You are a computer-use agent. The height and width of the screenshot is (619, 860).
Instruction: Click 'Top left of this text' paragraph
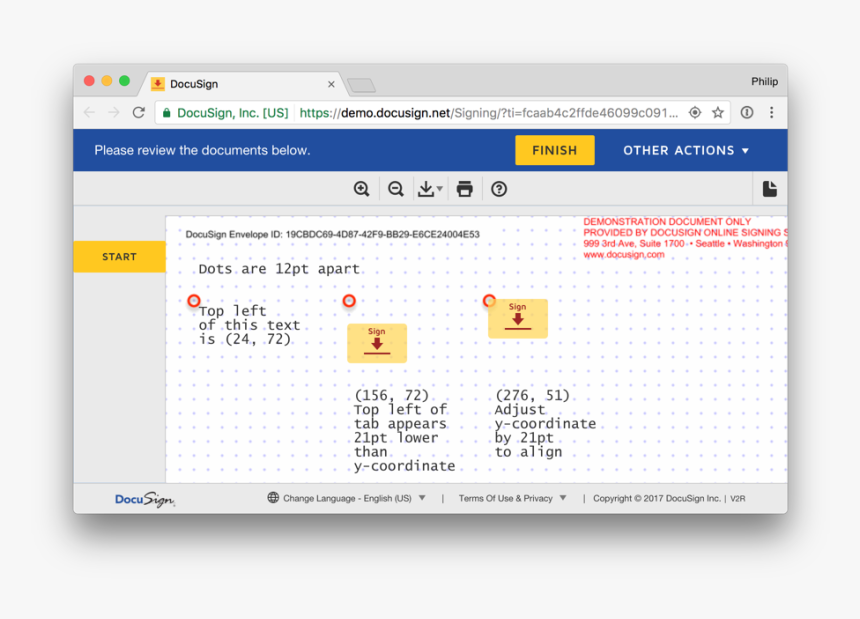[250, 325]
